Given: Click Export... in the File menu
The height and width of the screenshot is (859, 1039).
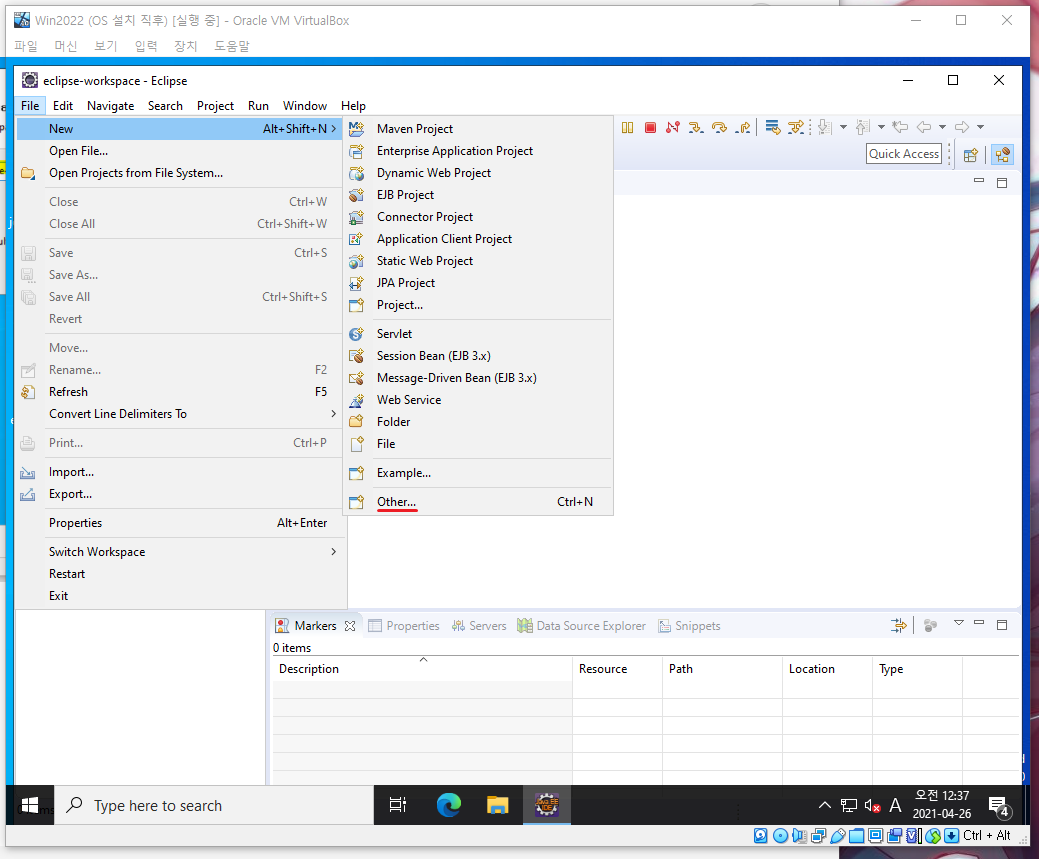Looking at the screenshot, I should 180,494.
